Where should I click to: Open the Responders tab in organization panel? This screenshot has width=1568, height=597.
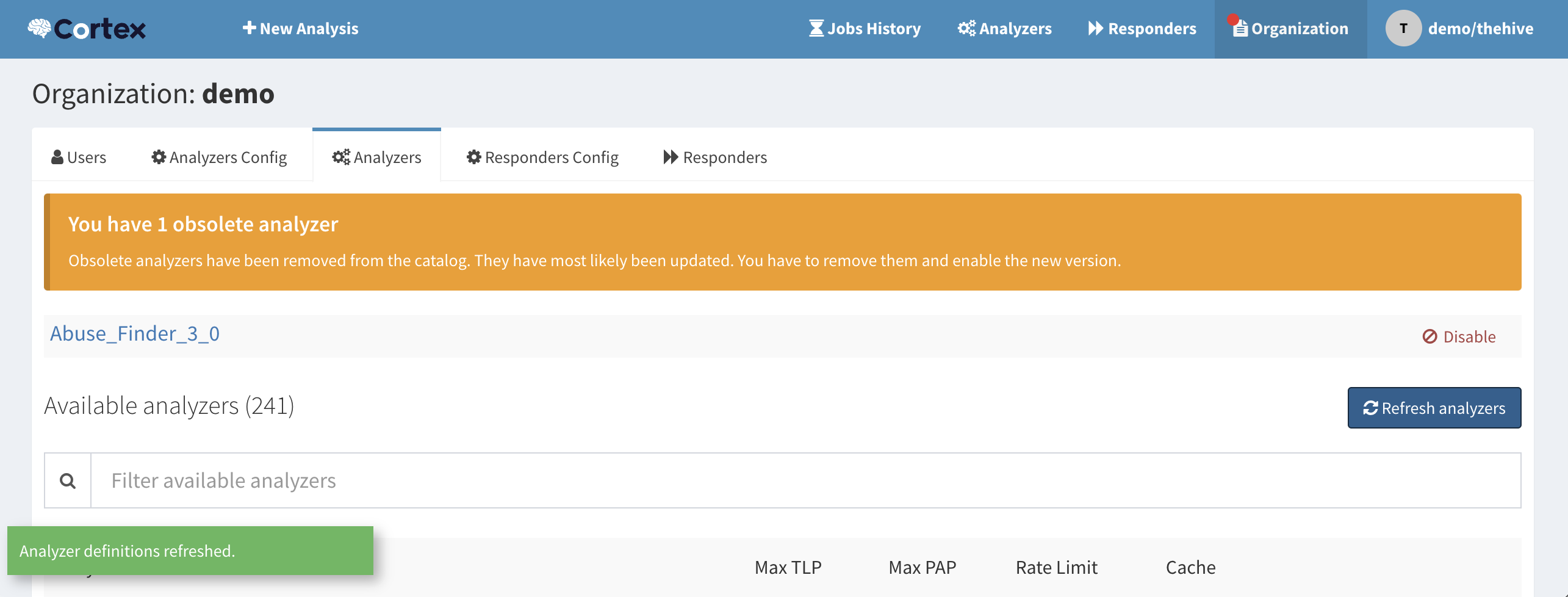click(x=715, y=157)
